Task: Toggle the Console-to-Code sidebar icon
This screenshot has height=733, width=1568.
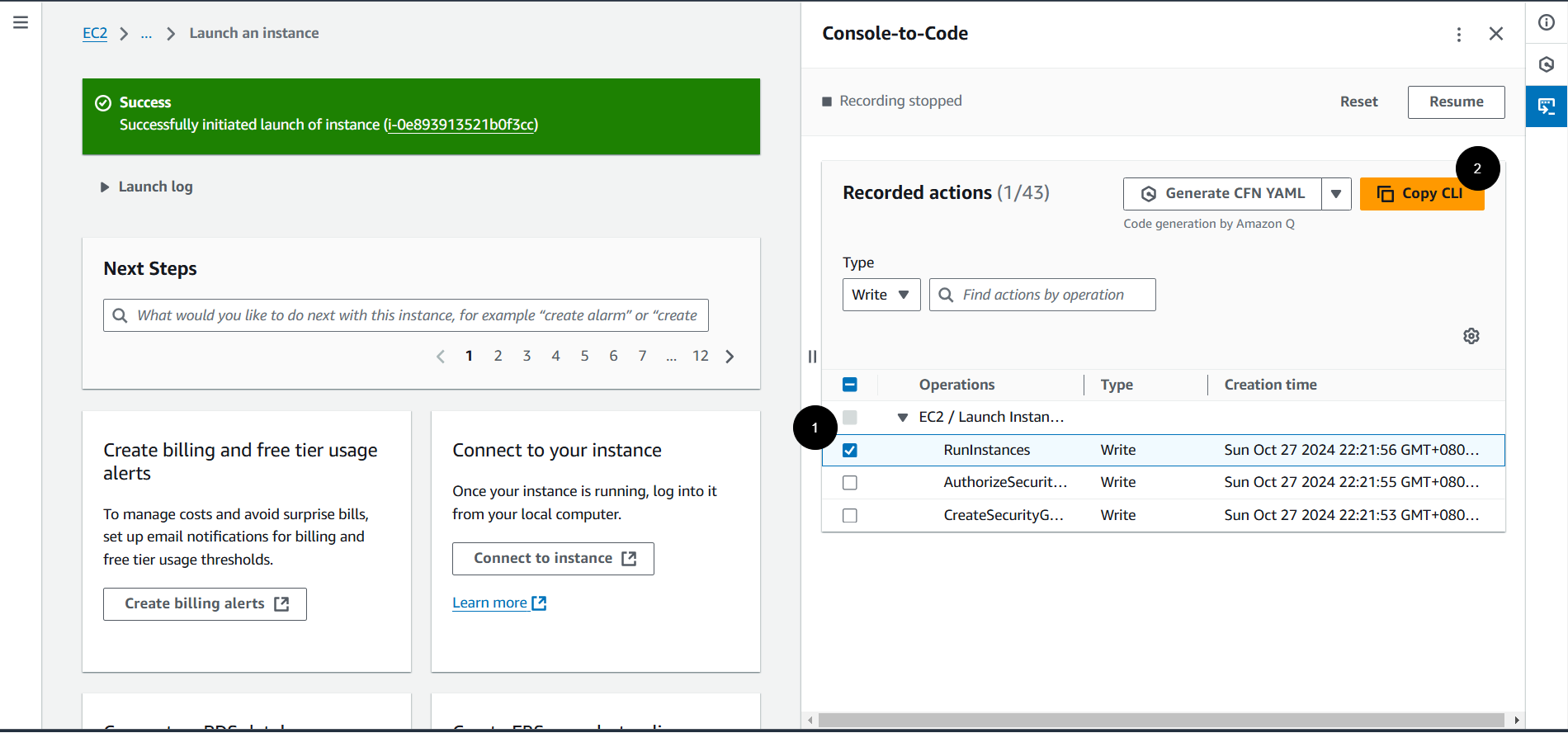Action: [x=1547, y=106]
